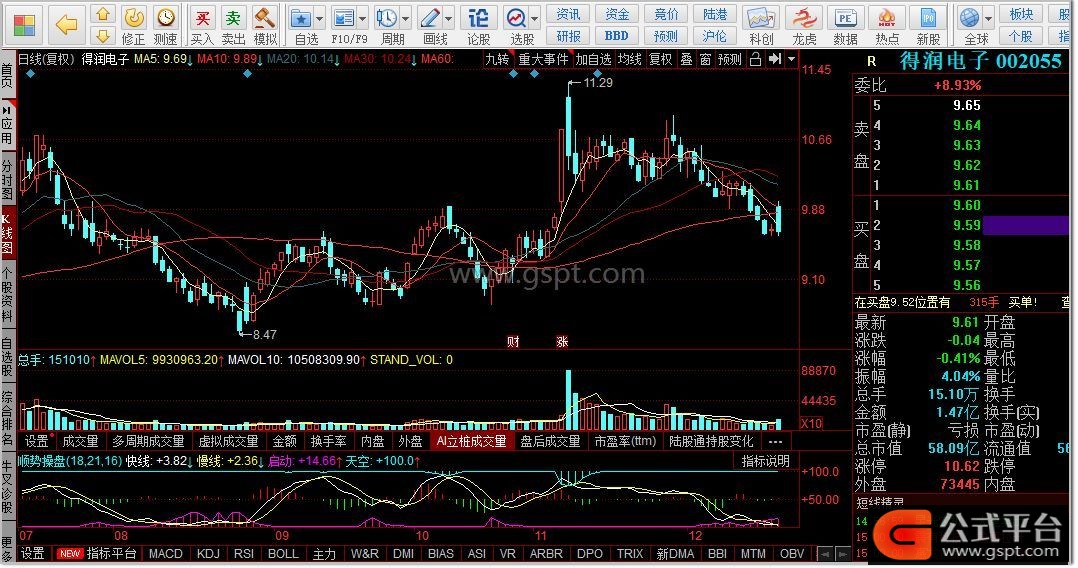Switch to the 换手率 turnover tab
This screenshot has width=1078, height=568.
click(328, 441)
